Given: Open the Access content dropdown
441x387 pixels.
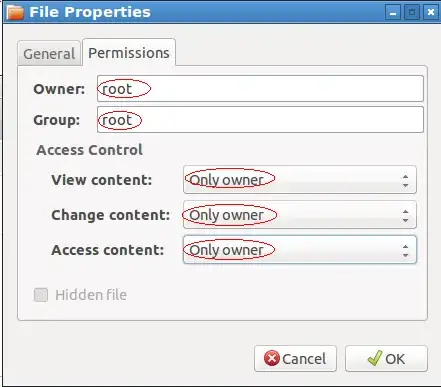Looking at the screenshot, I should click(300, 250).
